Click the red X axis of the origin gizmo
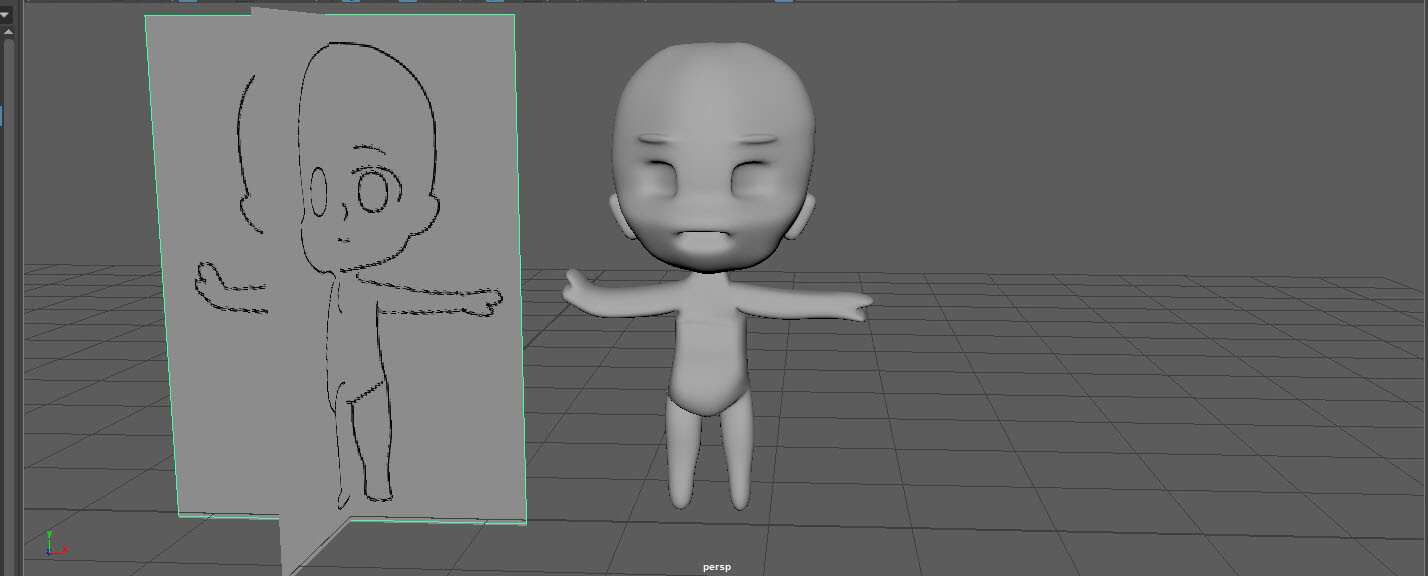 pyautogui.click(x=60, y=552)
